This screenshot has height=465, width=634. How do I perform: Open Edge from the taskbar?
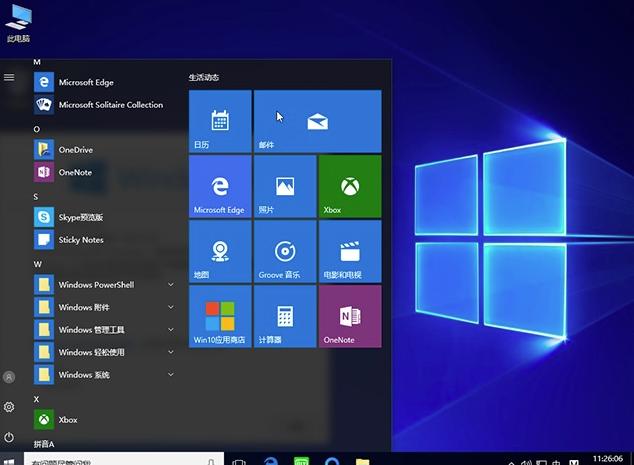point(270,461)
